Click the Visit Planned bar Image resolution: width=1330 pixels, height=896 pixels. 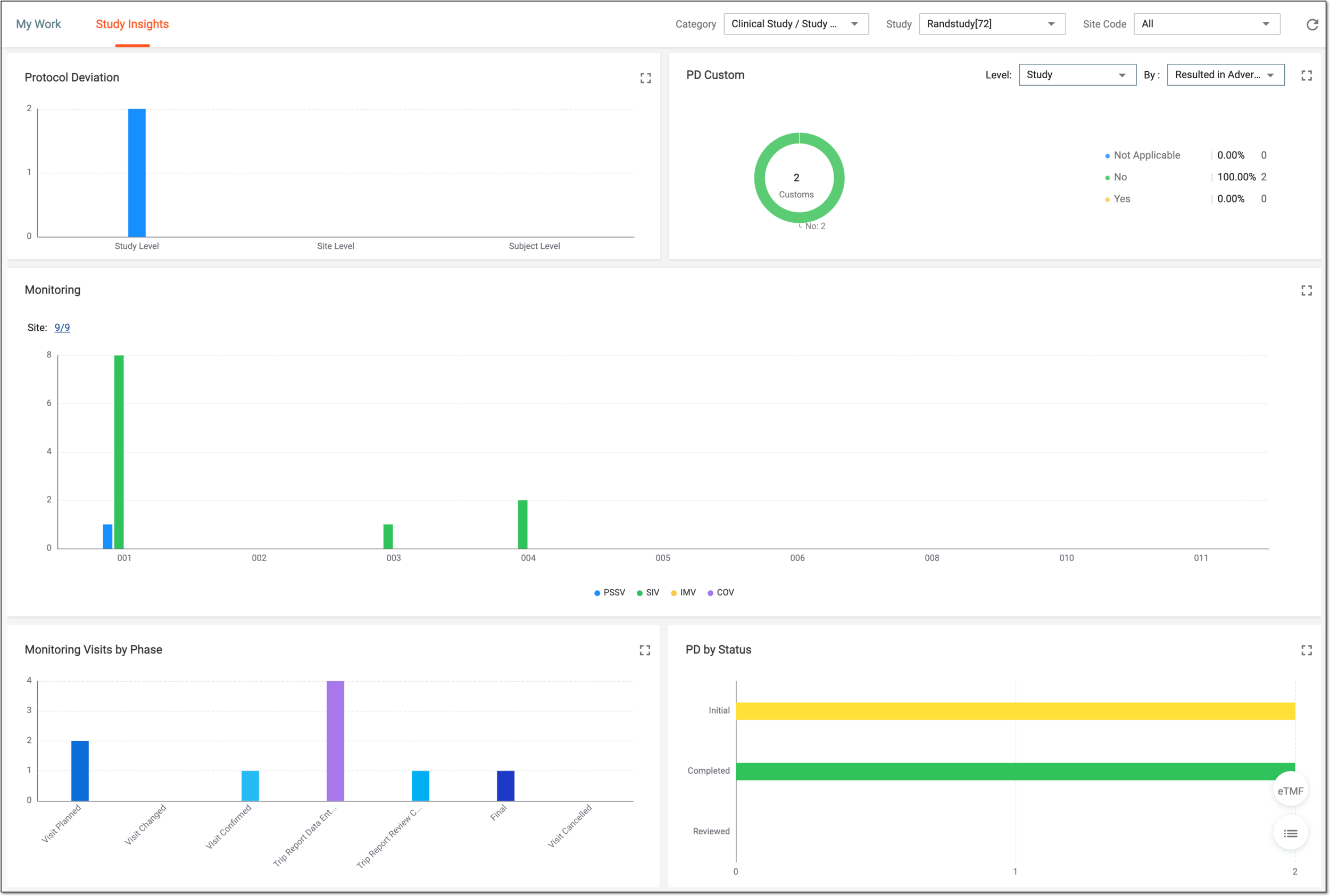point(80,771)
